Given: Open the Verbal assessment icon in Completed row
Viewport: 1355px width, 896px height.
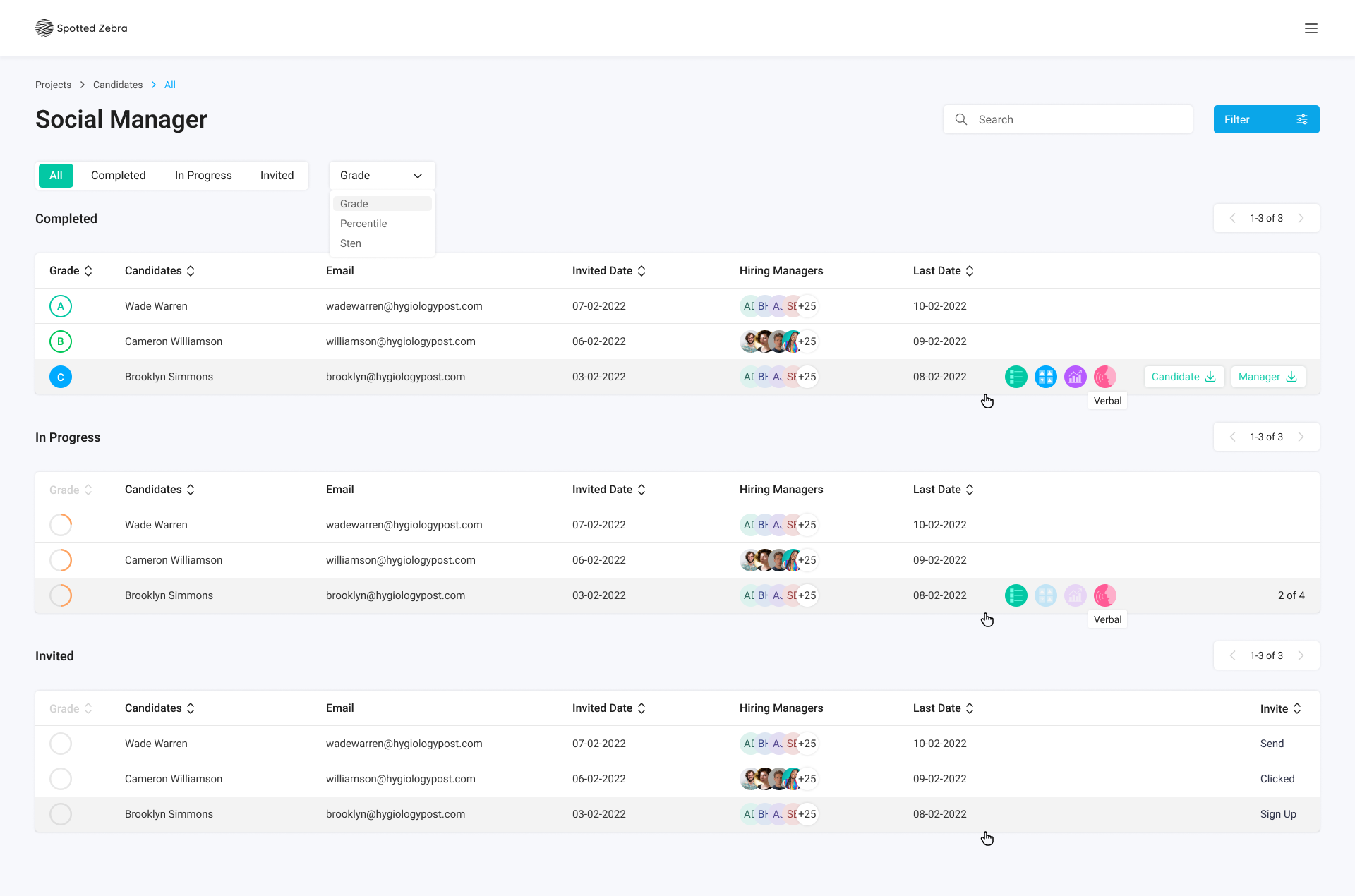Looking at the screenshot, I should 1104,377.
